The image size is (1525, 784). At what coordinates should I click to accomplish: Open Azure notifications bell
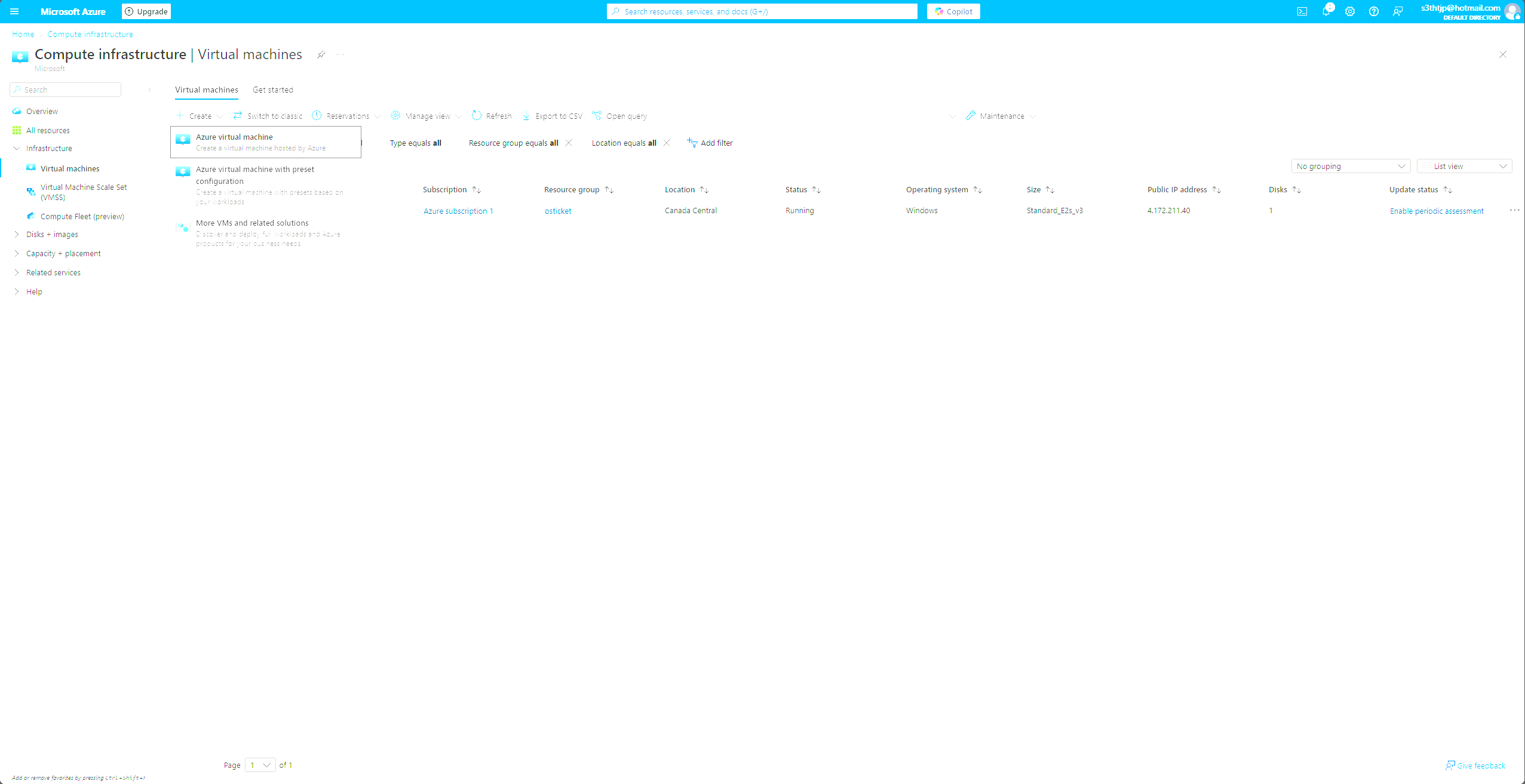click(x=1326, y=11)
